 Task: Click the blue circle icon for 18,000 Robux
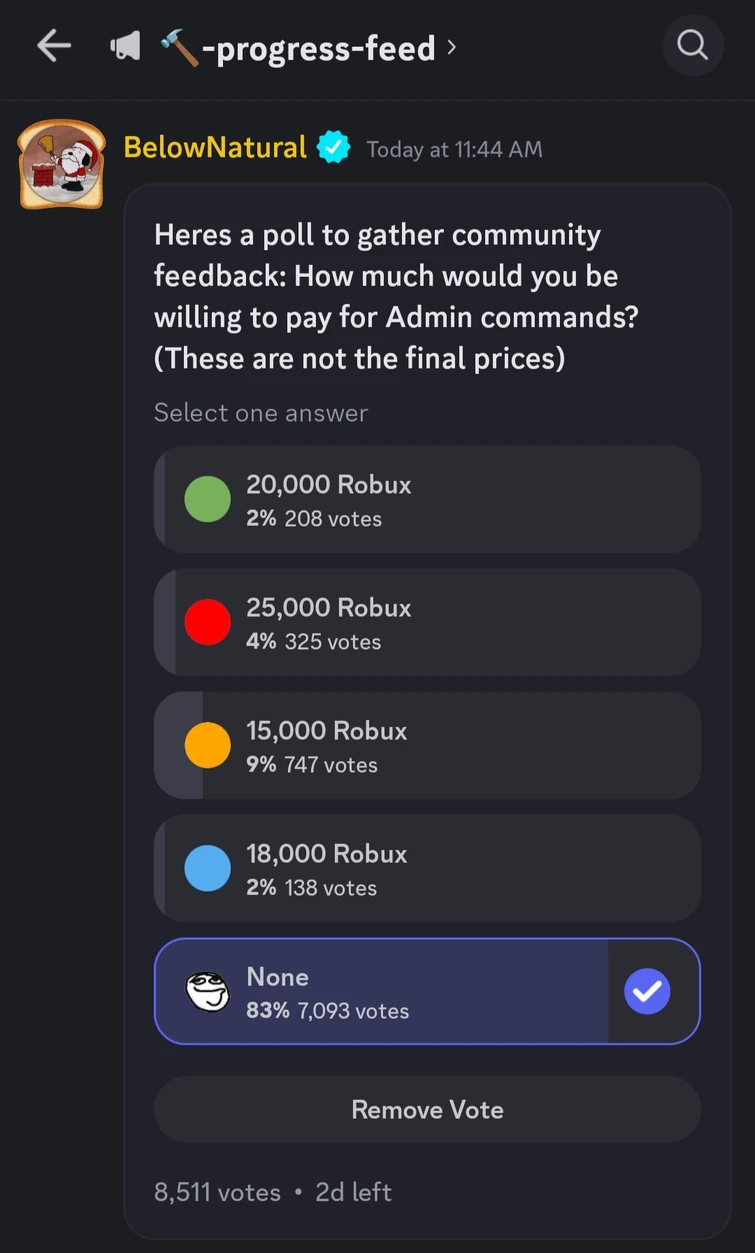pyautogui.click(x=207, y=868)
